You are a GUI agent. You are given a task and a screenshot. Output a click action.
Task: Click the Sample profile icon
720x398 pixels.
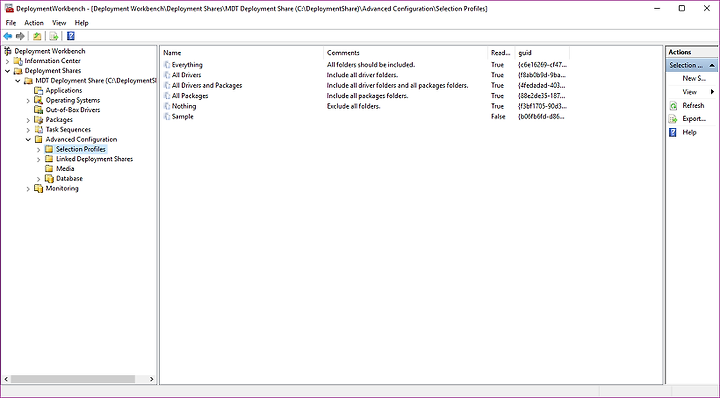pos(167,117)
